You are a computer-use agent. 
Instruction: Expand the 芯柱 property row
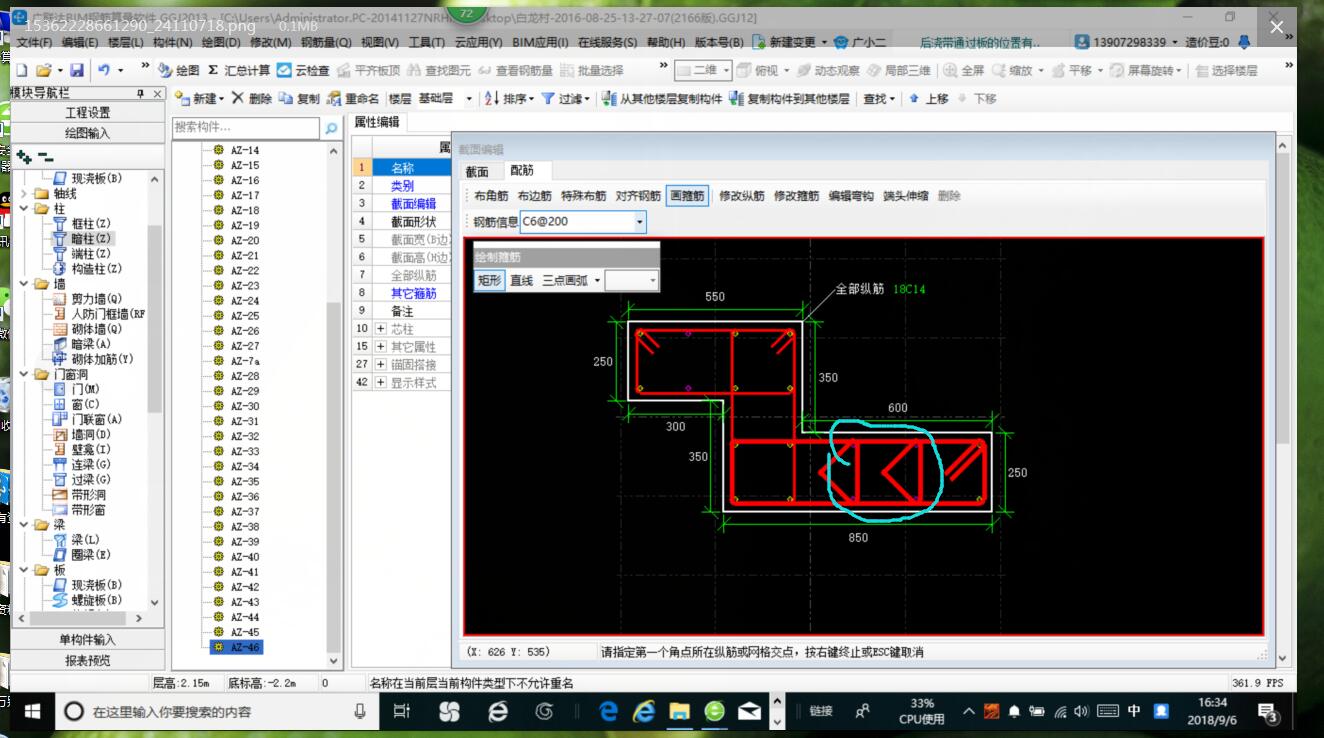[381, 329]
